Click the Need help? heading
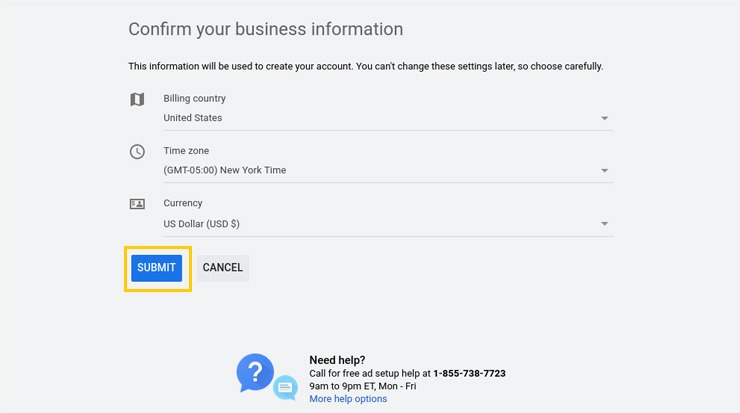The height and width of the screenshot is (413, 740). click(337, 360)
